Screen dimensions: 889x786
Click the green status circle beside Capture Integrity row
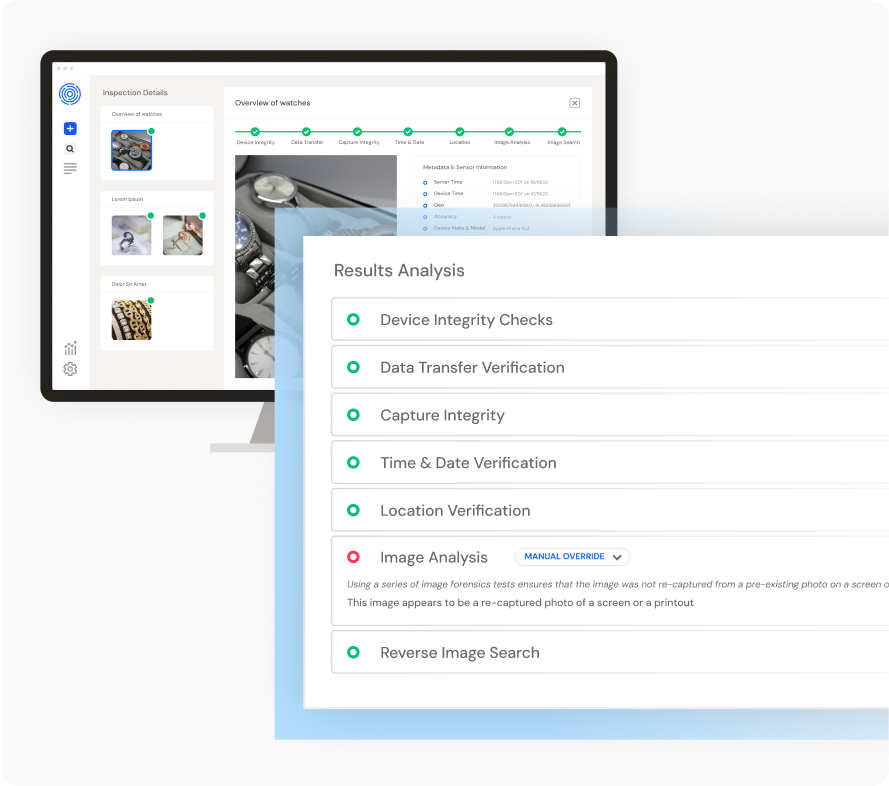353,415
